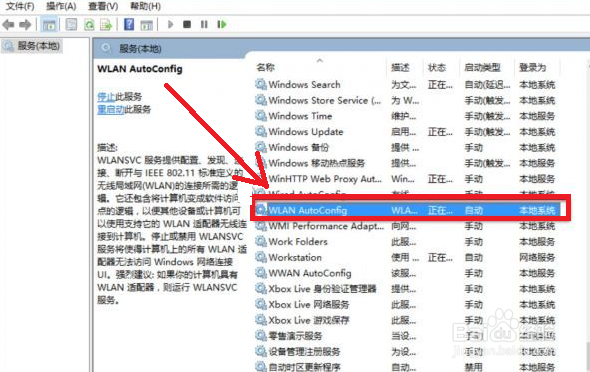Select the Windows Time service name

point(300,116)
